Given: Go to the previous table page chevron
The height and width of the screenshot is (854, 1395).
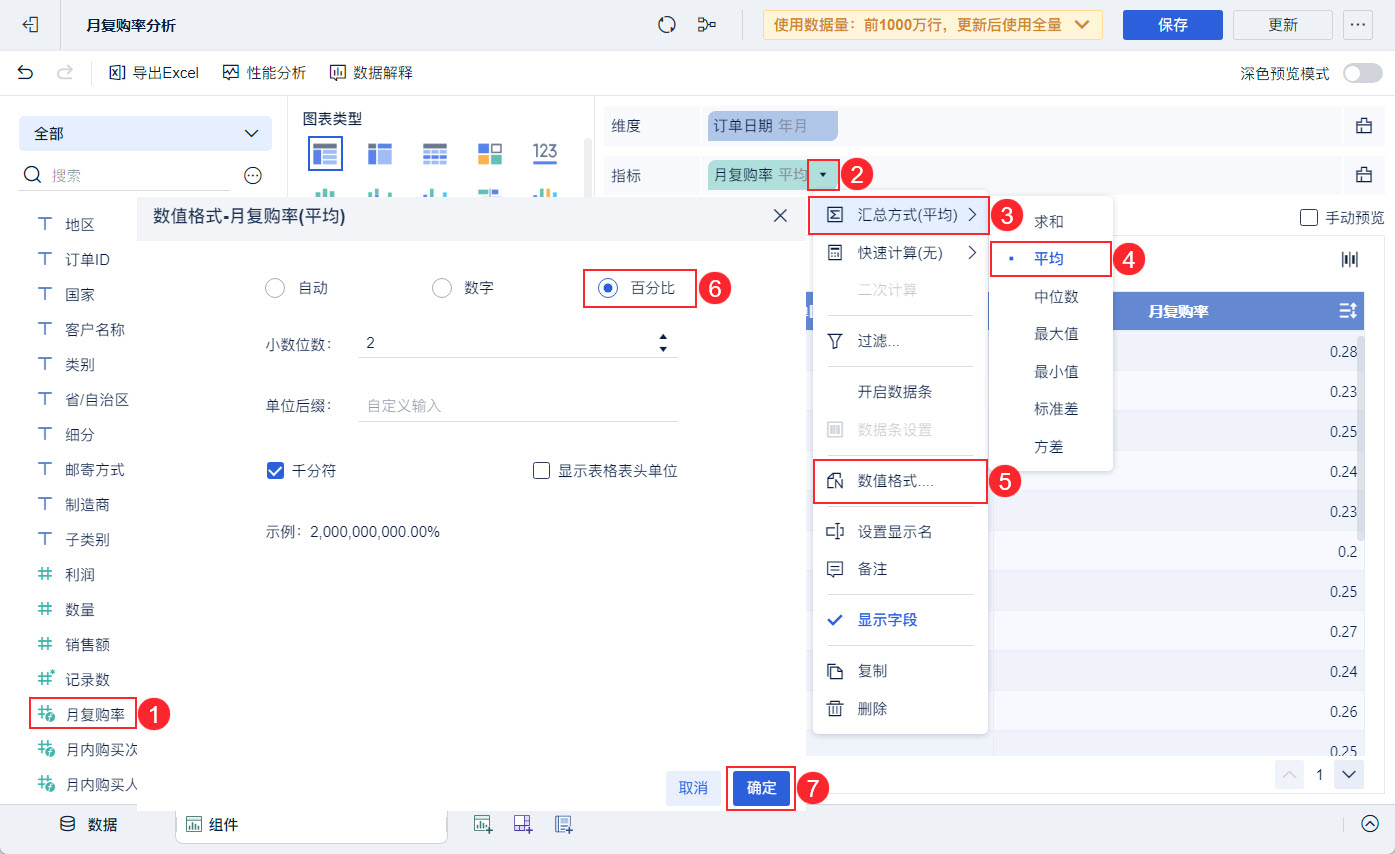Looking at the screenshot, I should (x=1291, y=775).
